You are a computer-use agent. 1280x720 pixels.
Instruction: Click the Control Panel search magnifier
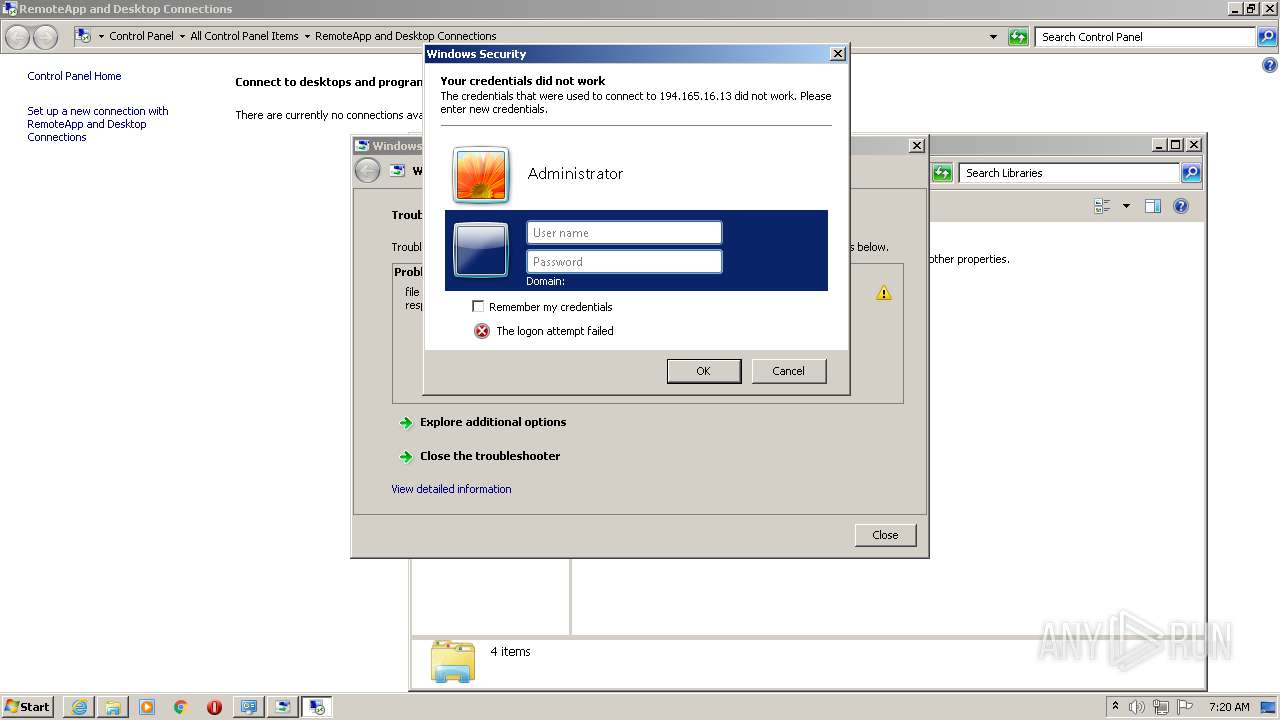coord(1267,37)
